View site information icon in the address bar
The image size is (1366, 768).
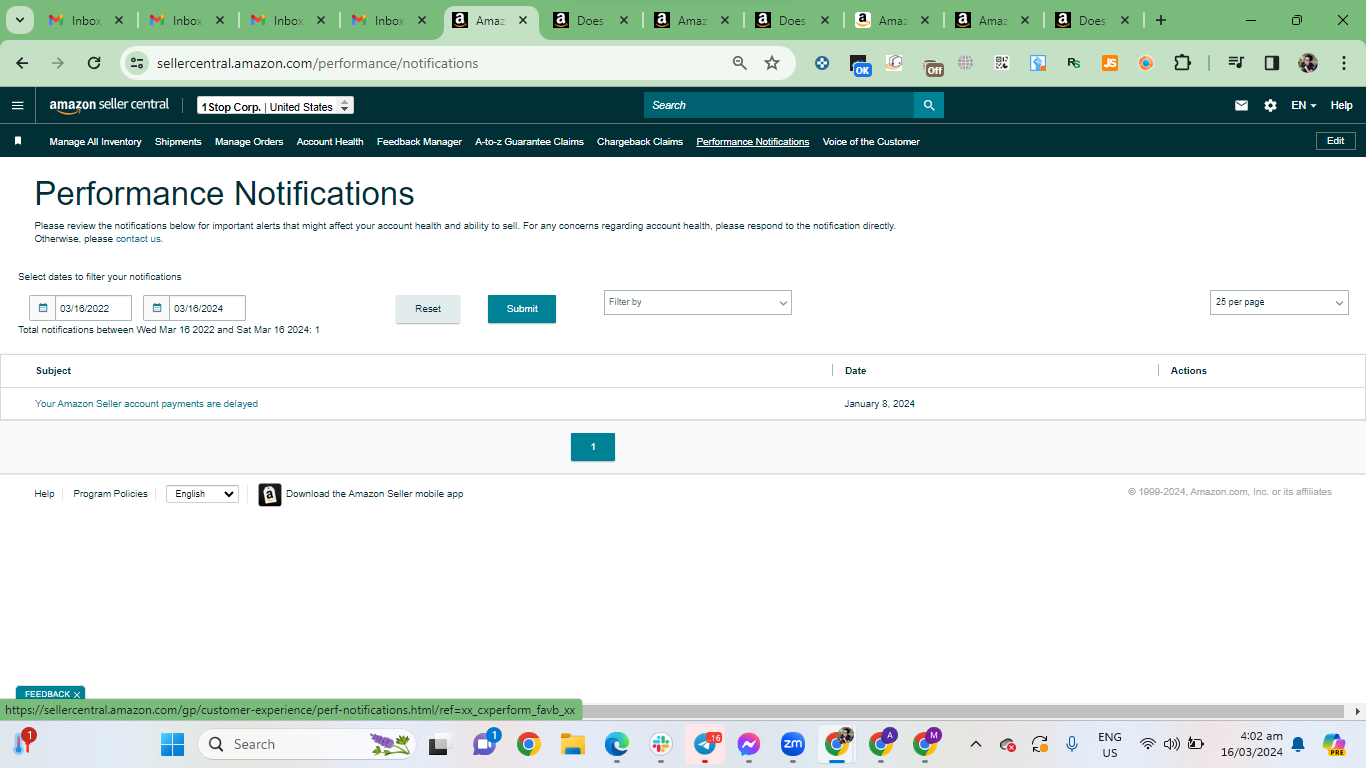coord(137,63)
